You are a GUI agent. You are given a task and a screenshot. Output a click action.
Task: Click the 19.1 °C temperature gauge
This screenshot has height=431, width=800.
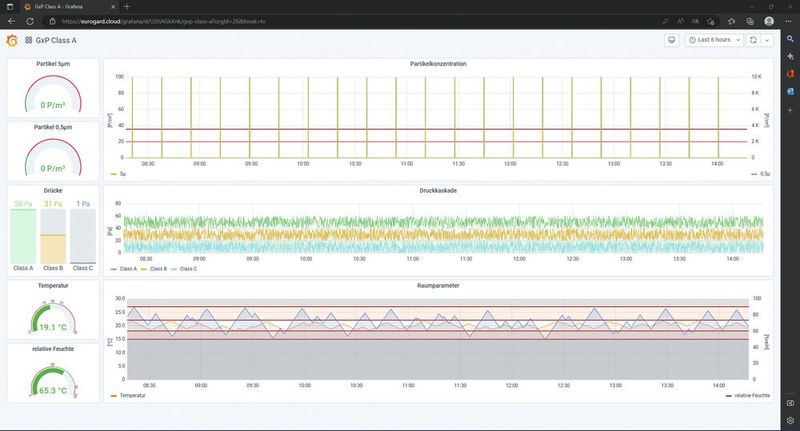click(x=53, y=316)
